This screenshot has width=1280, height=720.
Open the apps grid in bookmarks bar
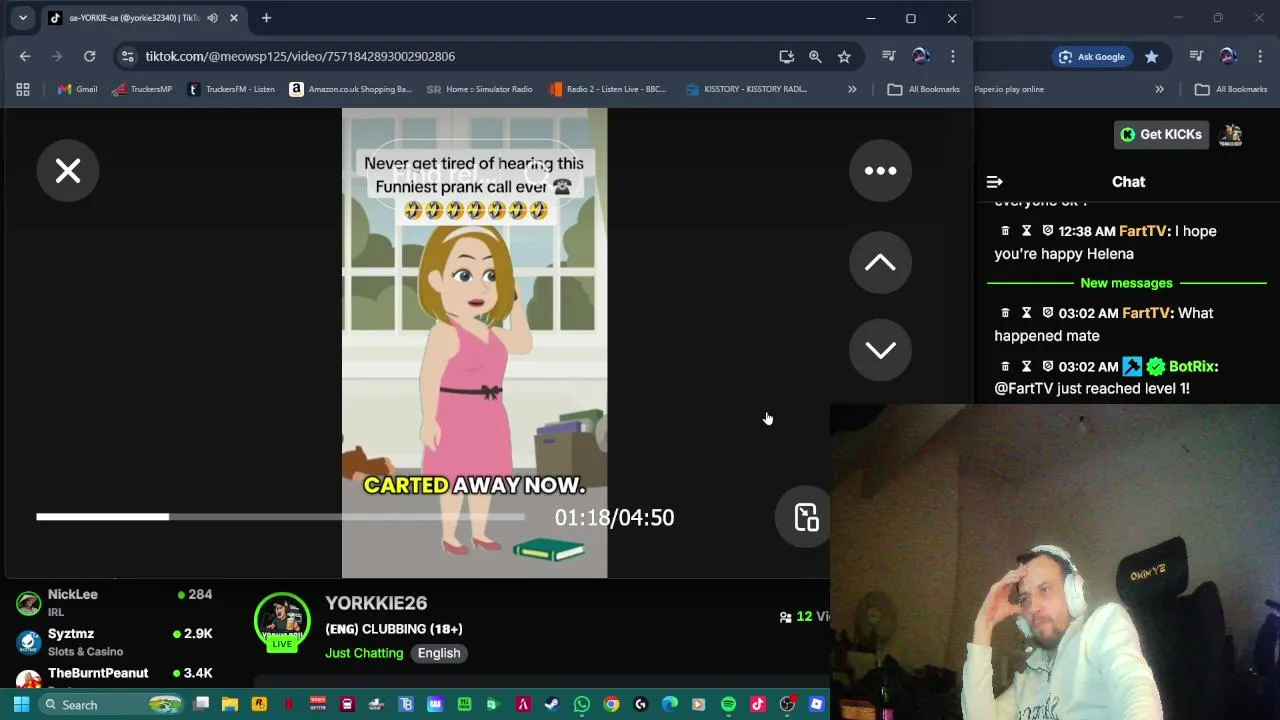tap(23, 89)
